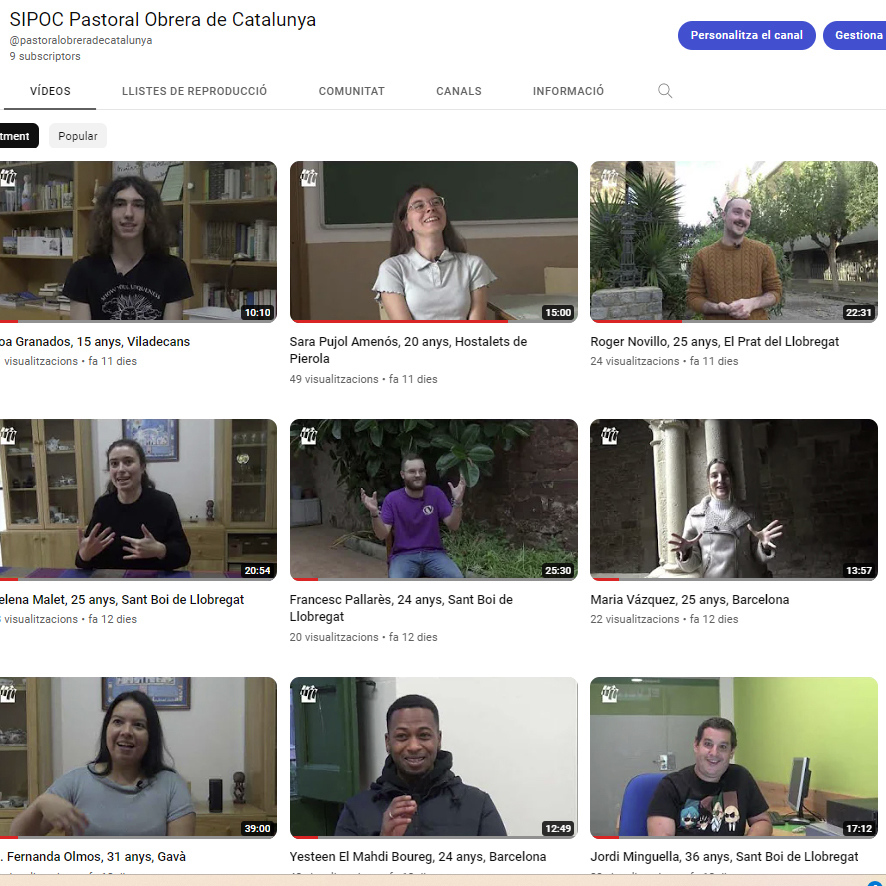This screenshot has height=886, width=886.
Task: Select the Vídeos tab
Action: 50,91
